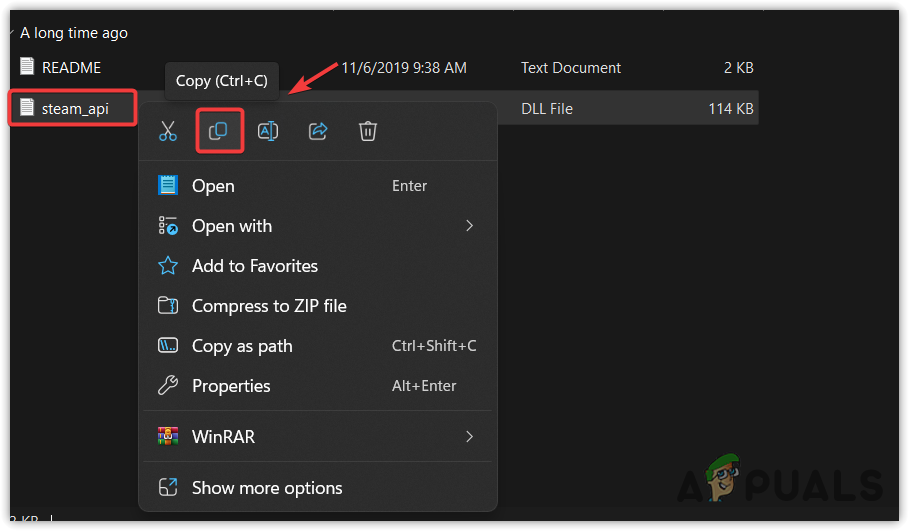Choose Open from the context menu
909x531 pixels.
coord(318,186)
